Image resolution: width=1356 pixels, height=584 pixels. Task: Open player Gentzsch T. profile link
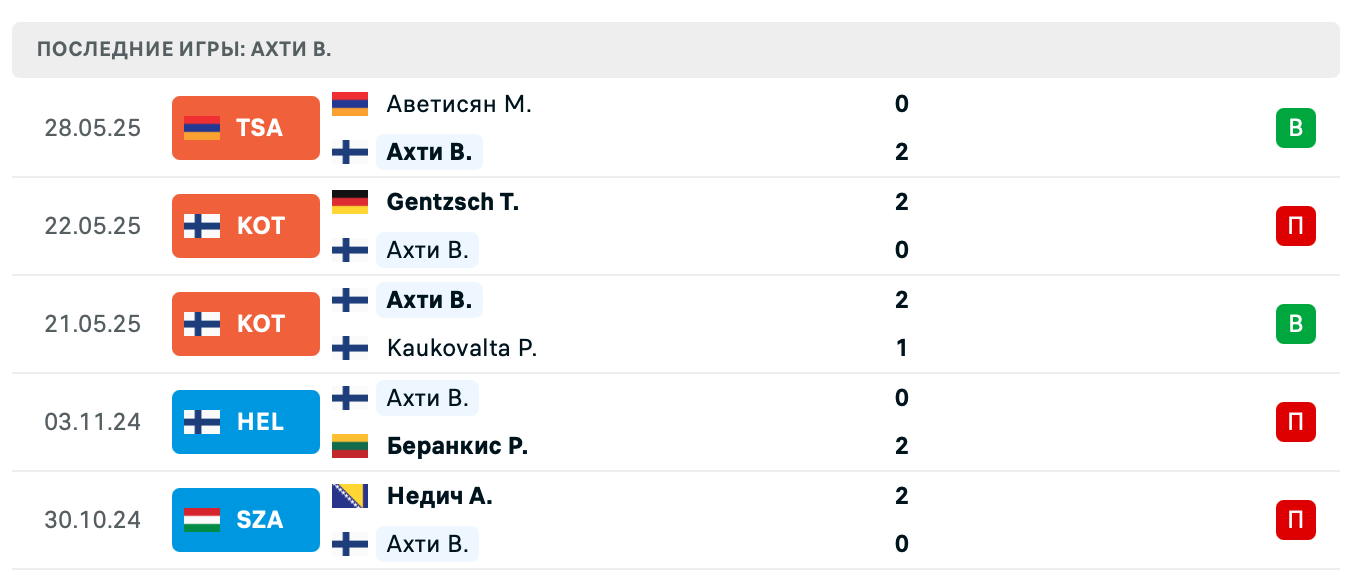pos(452,202)
